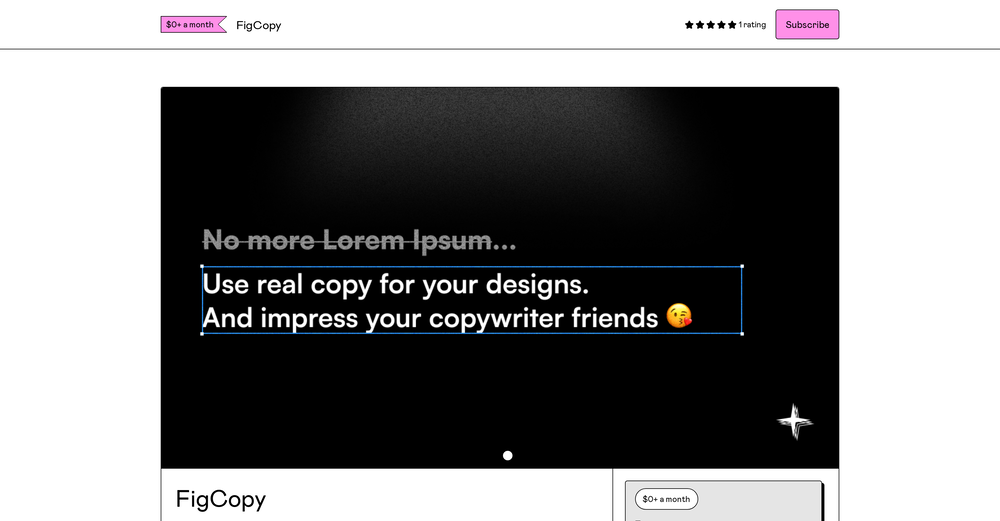This screenshot has height=521, width=1000.
Task: Click the pink '$0+ a month' price tag
Action: [193, 24]
